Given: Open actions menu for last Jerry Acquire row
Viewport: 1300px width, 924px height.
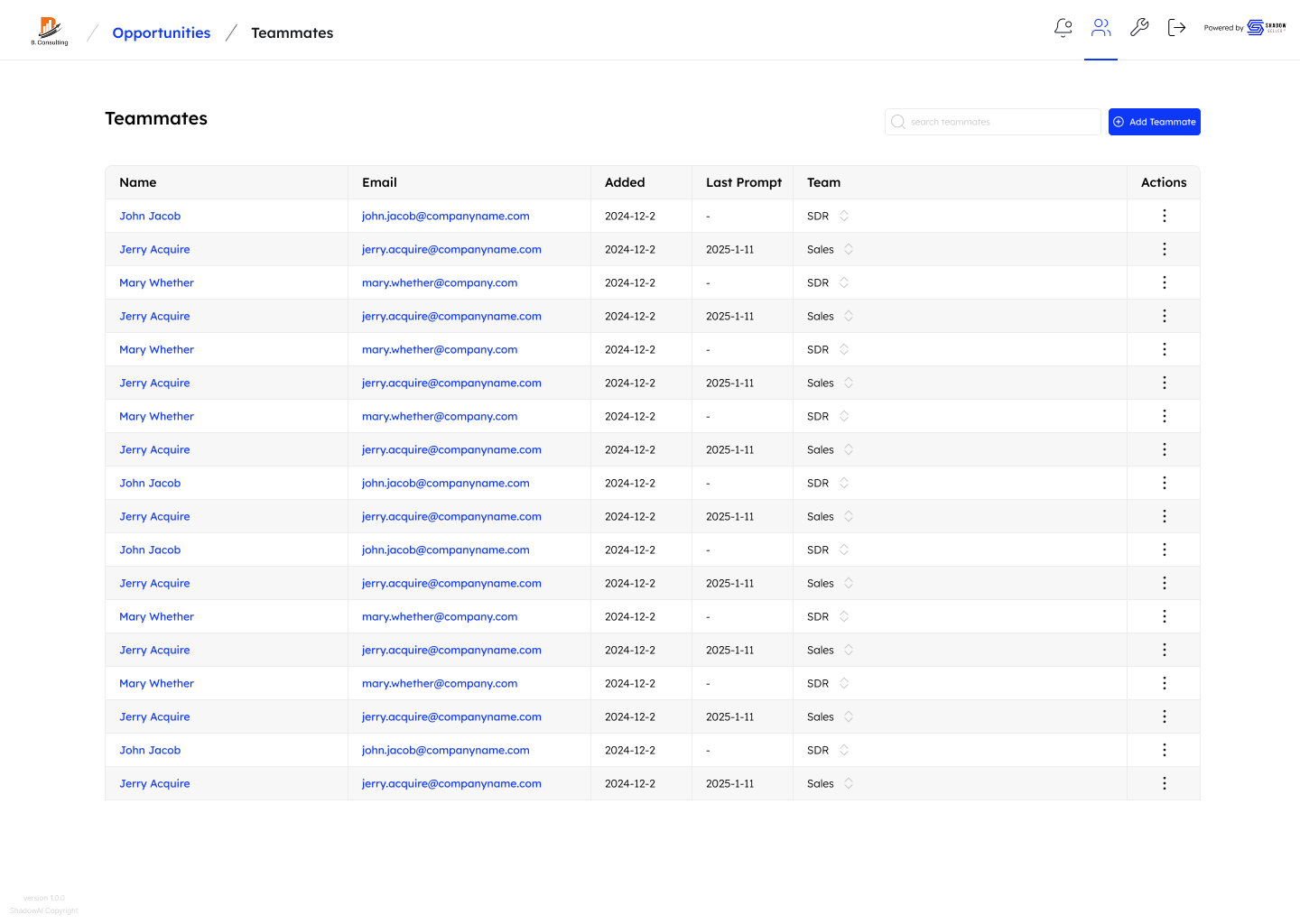Looking at the screenshot, I should pyautogui.click(x=1164, y=783).
